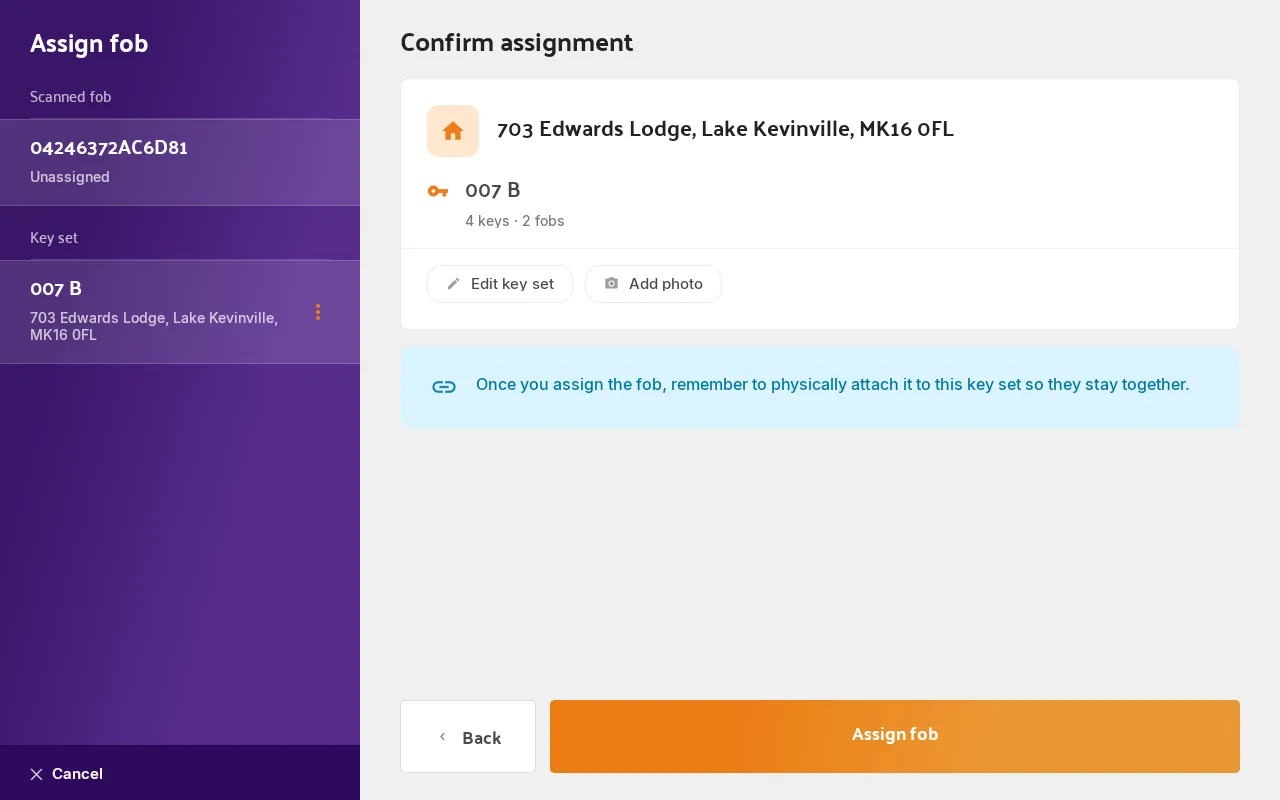Click the pencil icon in Edit key set
Image resolution: width=1280 pixels, height=800 pixels.
pyautogui.click(x=453, y=284)
